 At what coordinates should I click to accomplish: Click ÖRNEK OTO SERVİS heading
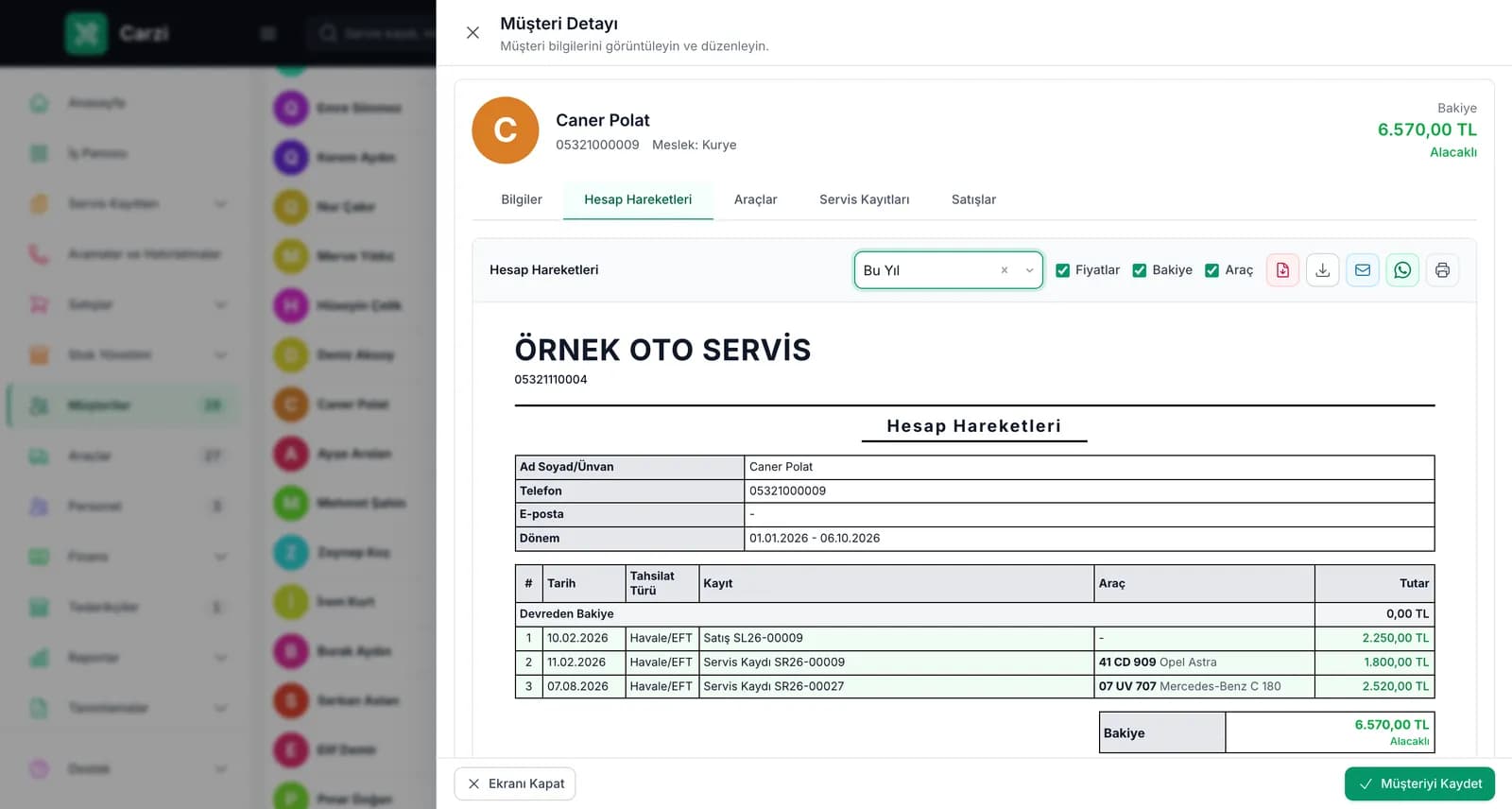point(662,351)
